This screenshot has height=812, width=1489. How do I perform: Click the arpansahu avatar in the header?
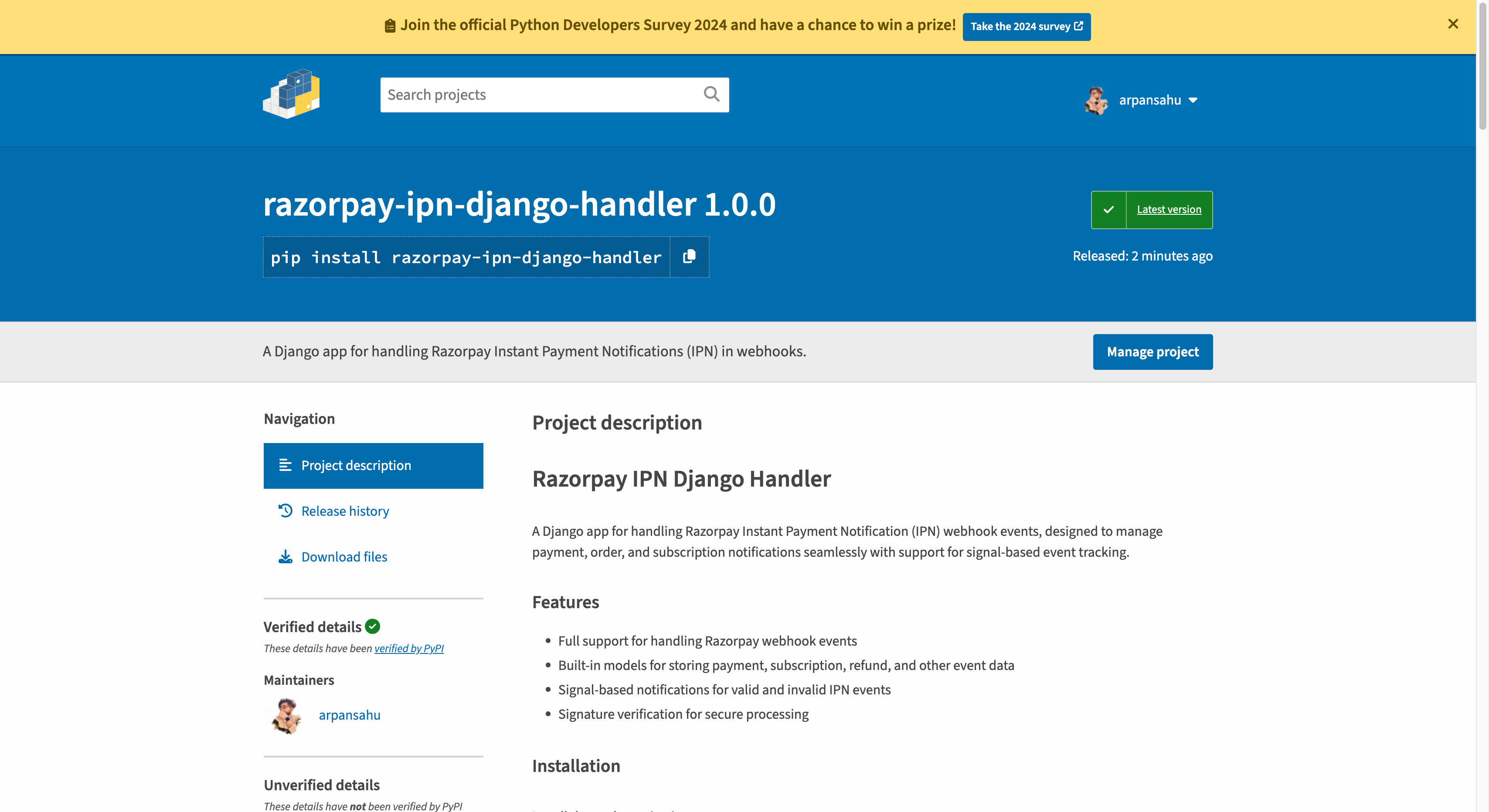[x=1096, y=101]
